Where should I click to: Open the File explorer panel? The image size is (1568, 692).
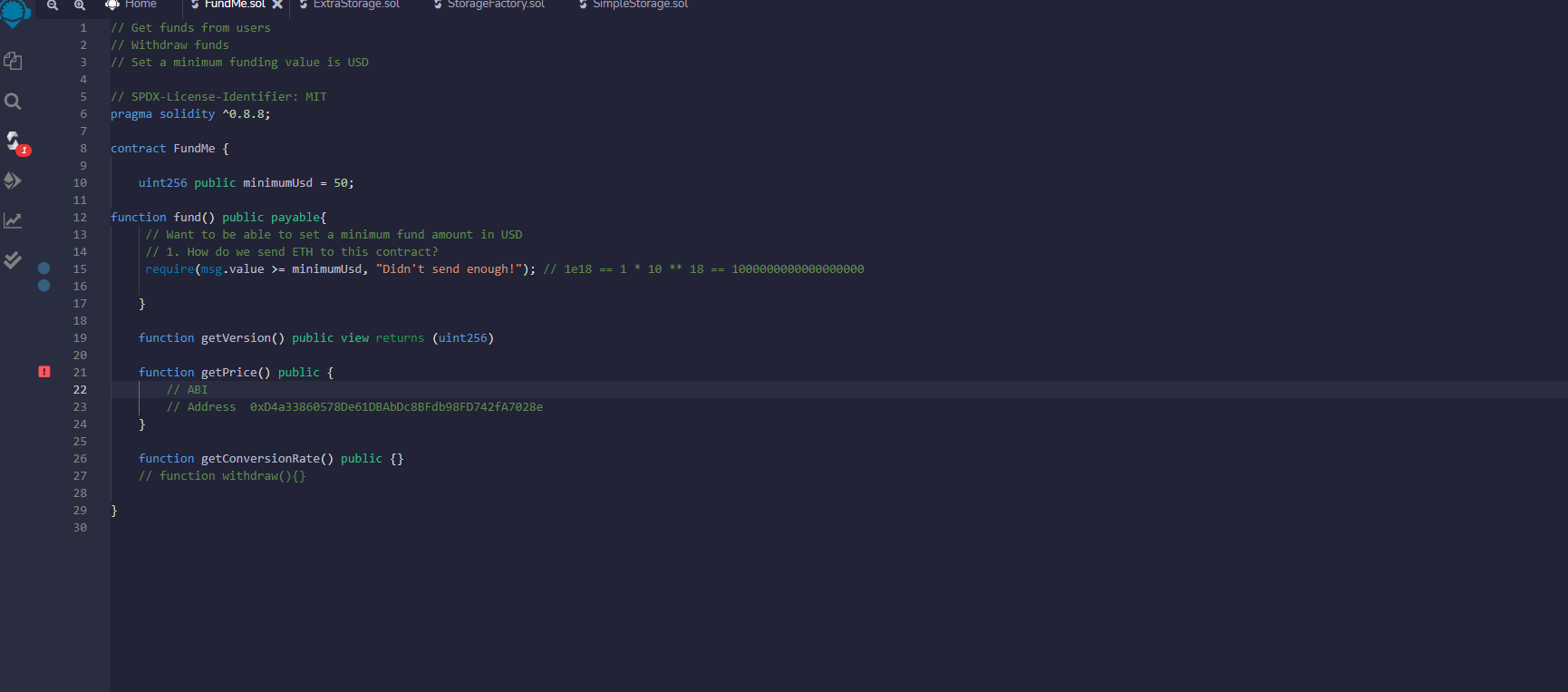coord(13,61)
